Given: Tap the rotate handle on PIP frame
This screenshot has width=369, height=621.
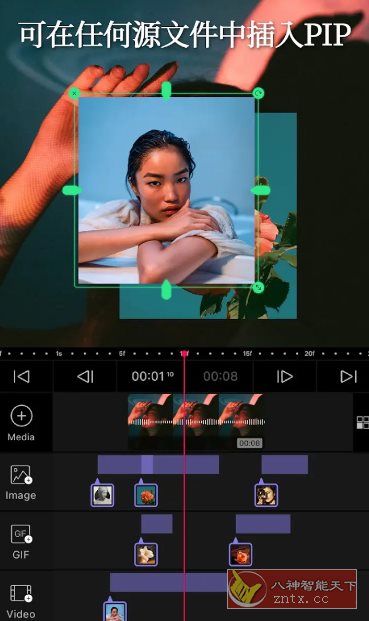Looking at the screenshot, I should pos(258,93).
